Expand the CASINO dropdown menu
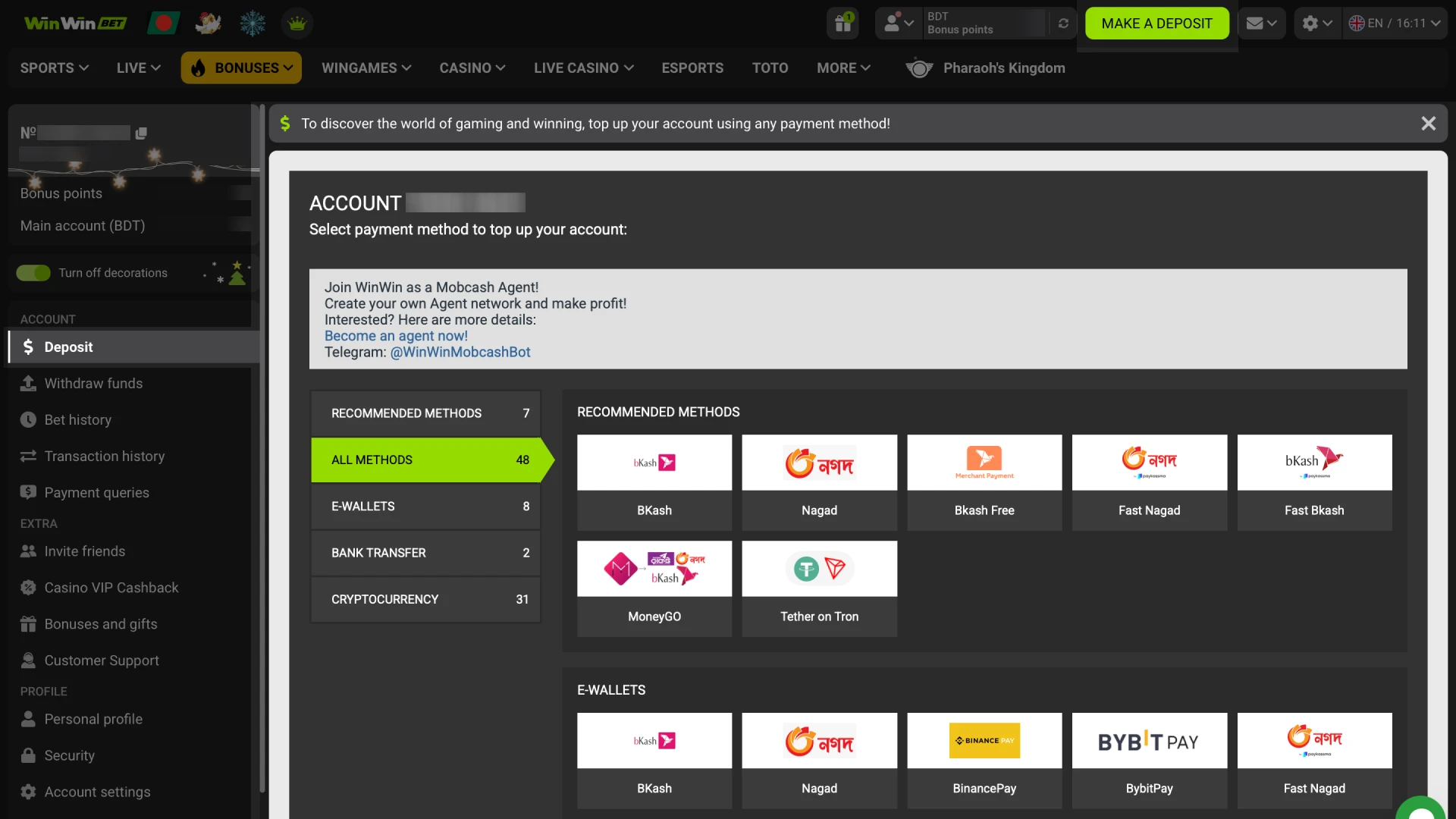Image resolution: width=1456 pixels, height=819 pixels. [x=472, y=67]
